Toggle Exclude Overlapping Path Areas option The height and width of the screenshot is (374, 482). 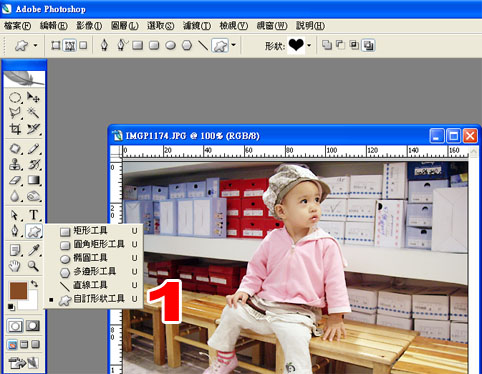[368, 45]
